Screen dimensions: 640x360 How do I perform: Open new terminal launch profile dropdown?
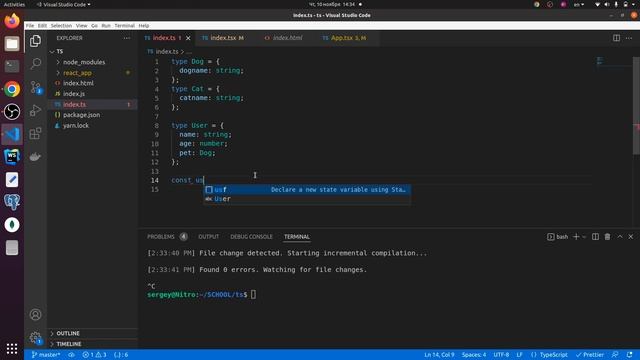point(584,237)
